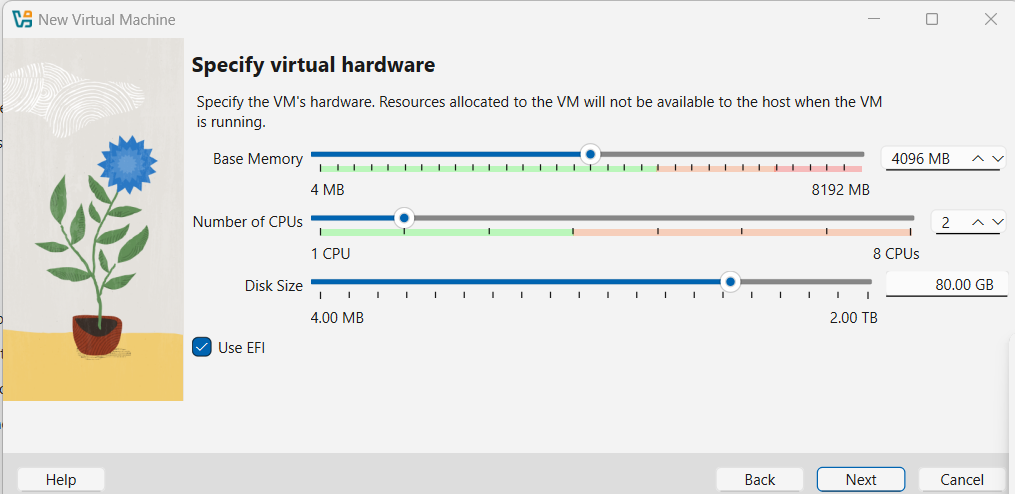
Task: Uncheck the Use EFI checkbox
Action: point(202,348)
